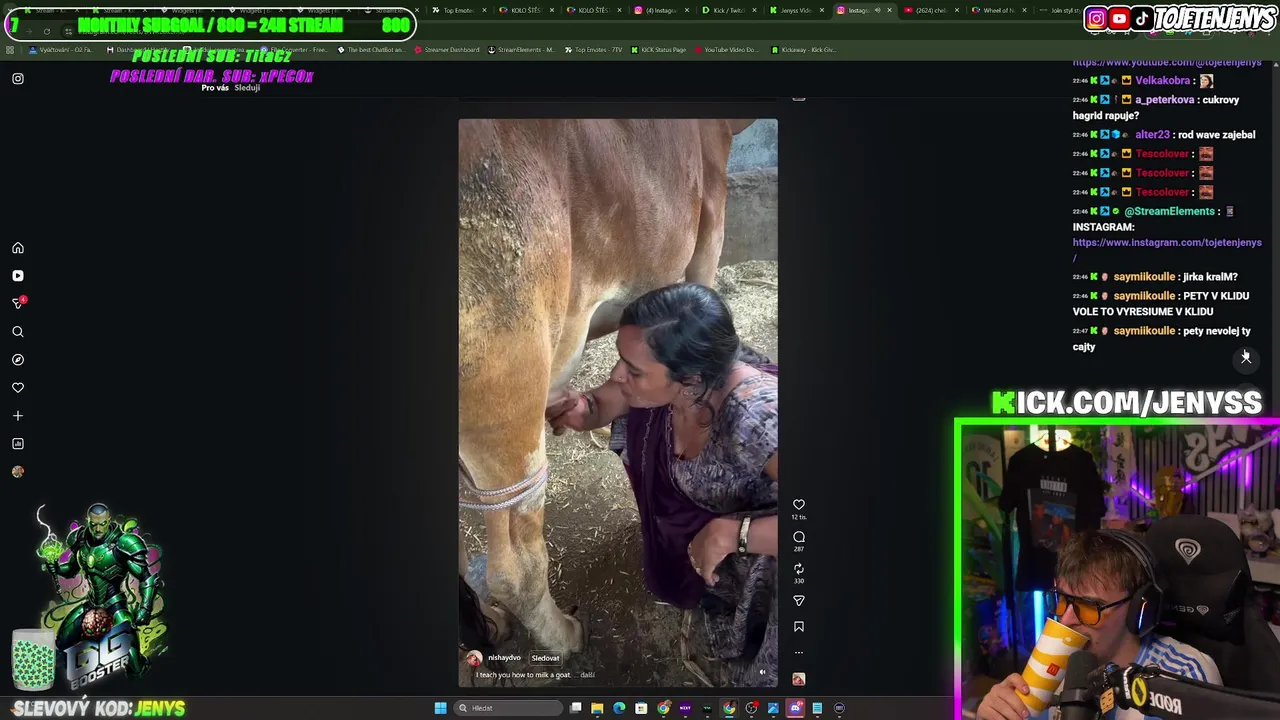Open the dashboard icon in Instagram sidebar
Image resolution: width=1280 pixels, height=720 pixels.
[18, 444]
